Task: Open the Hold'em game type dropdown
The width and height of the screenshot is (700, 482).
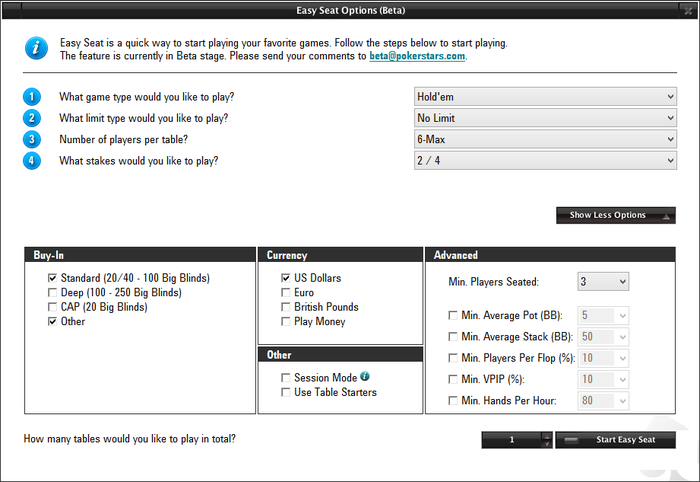Action: 545,97
